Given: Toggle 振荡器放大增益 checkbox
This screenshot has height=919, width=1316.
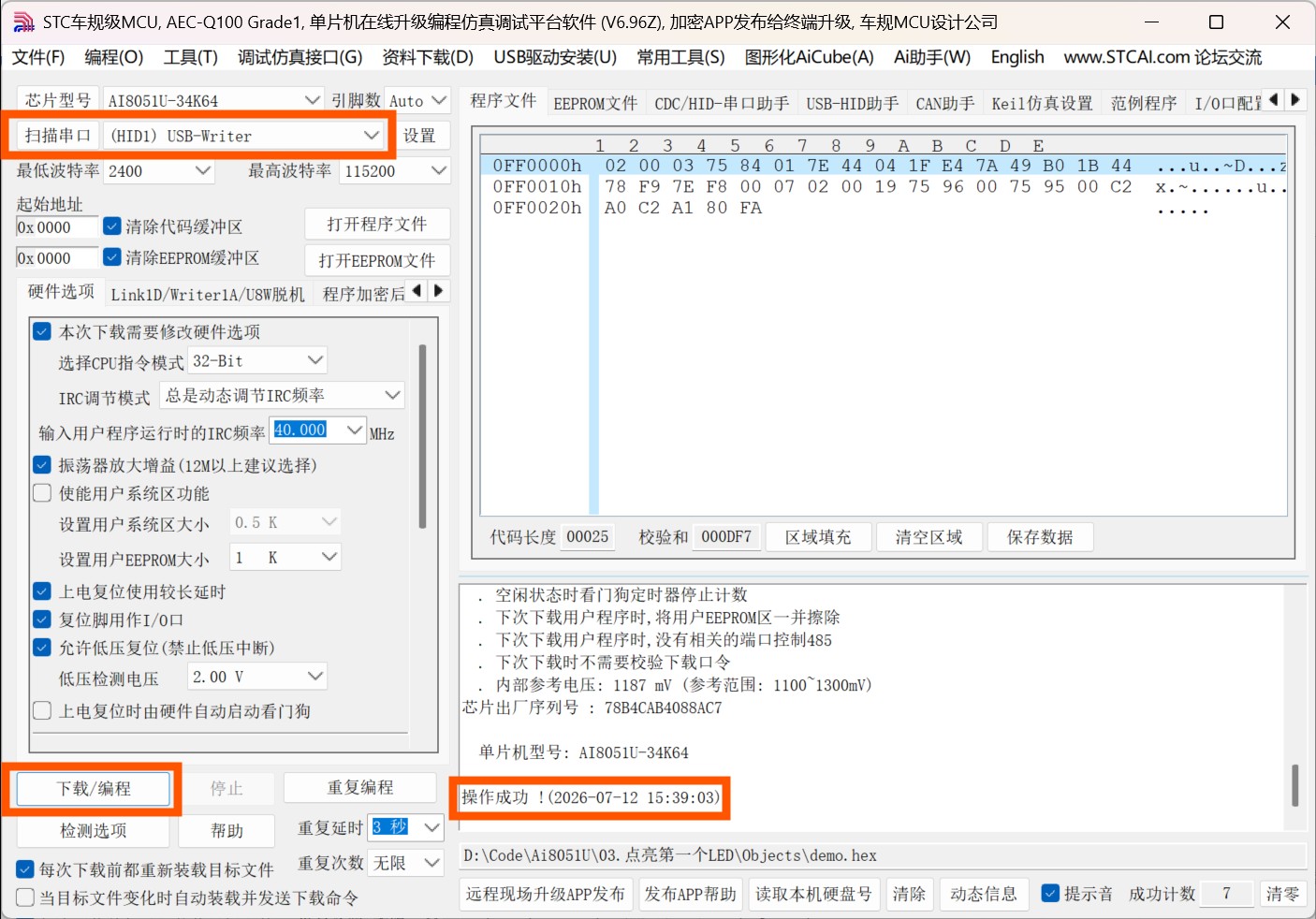Looking at the screenshot, I should (42, 464).
